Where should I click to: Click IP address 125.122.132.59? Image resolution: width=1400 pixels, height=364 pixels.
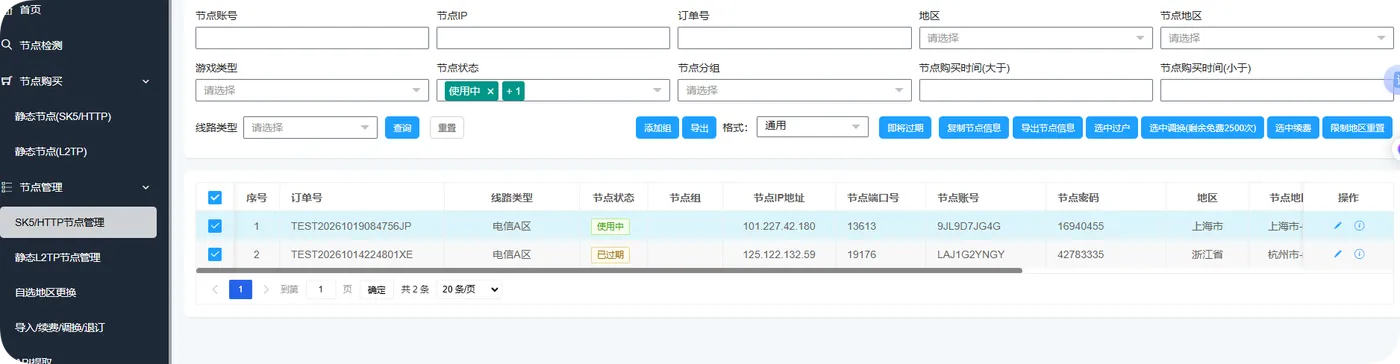click(x=779, y=254)
